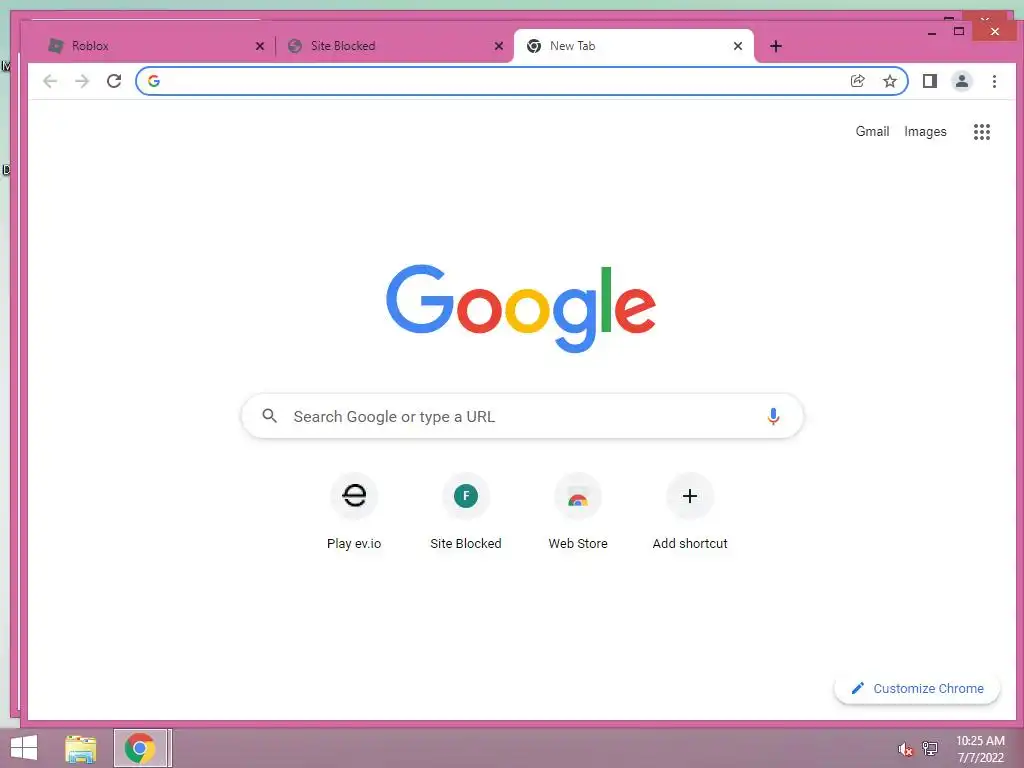Open the Google apps grid
Viewport: 1024px width, 768px height.
pos(982,132)
